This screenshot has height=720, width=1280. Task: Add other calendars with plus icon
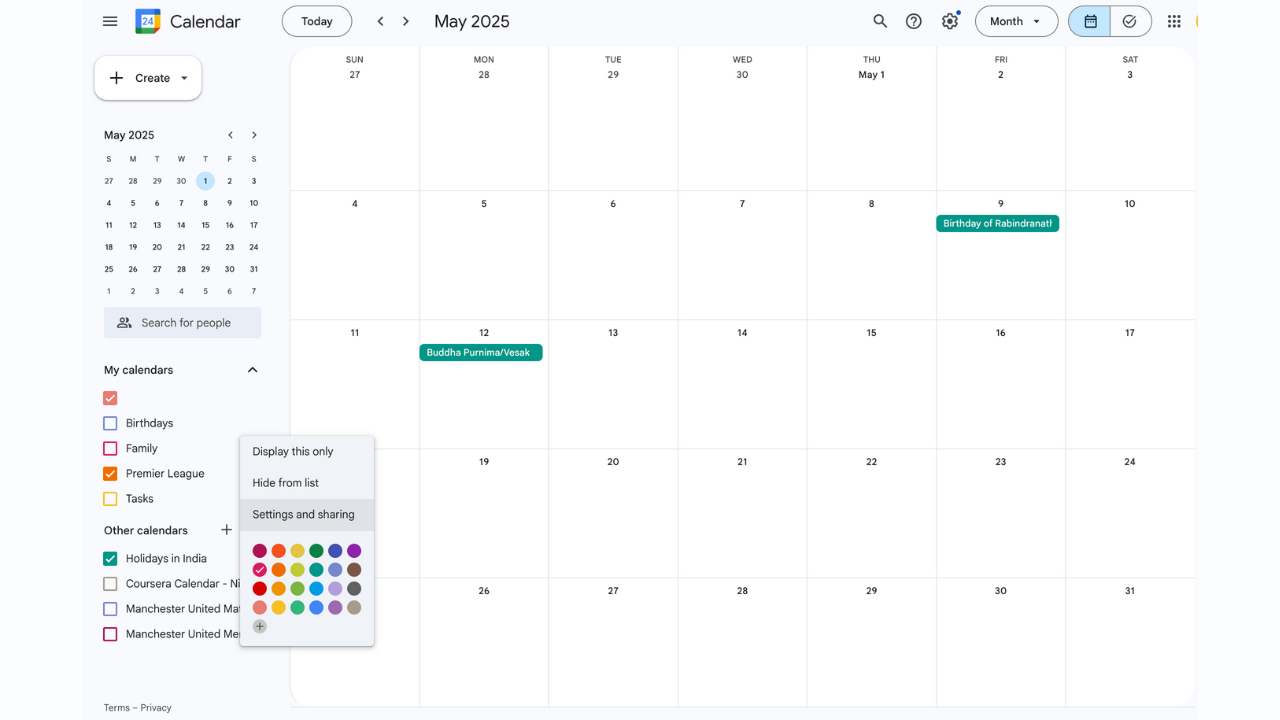pos(227,530)
